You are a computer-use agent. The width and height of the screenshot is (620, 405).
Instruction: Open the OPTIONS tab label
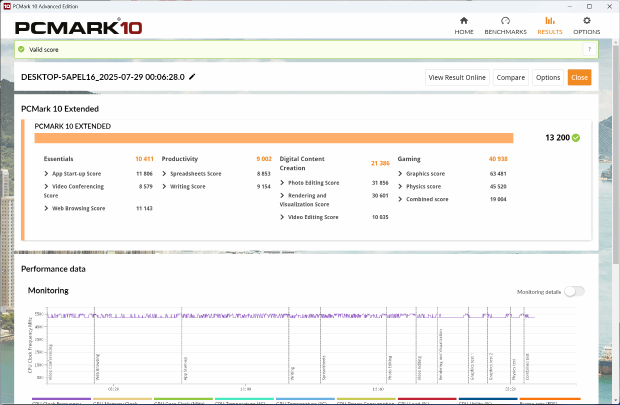point(587,32)
